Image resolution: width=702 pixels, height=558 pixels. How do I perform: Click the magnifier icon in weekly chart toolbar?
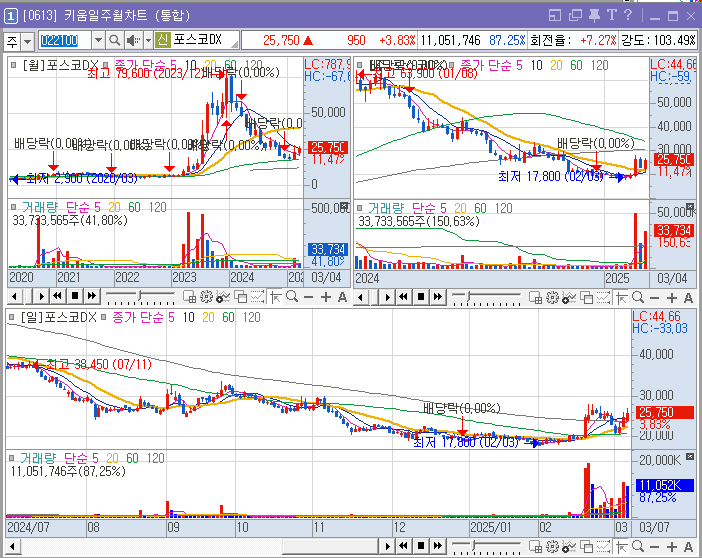click(x=638, y=297)
